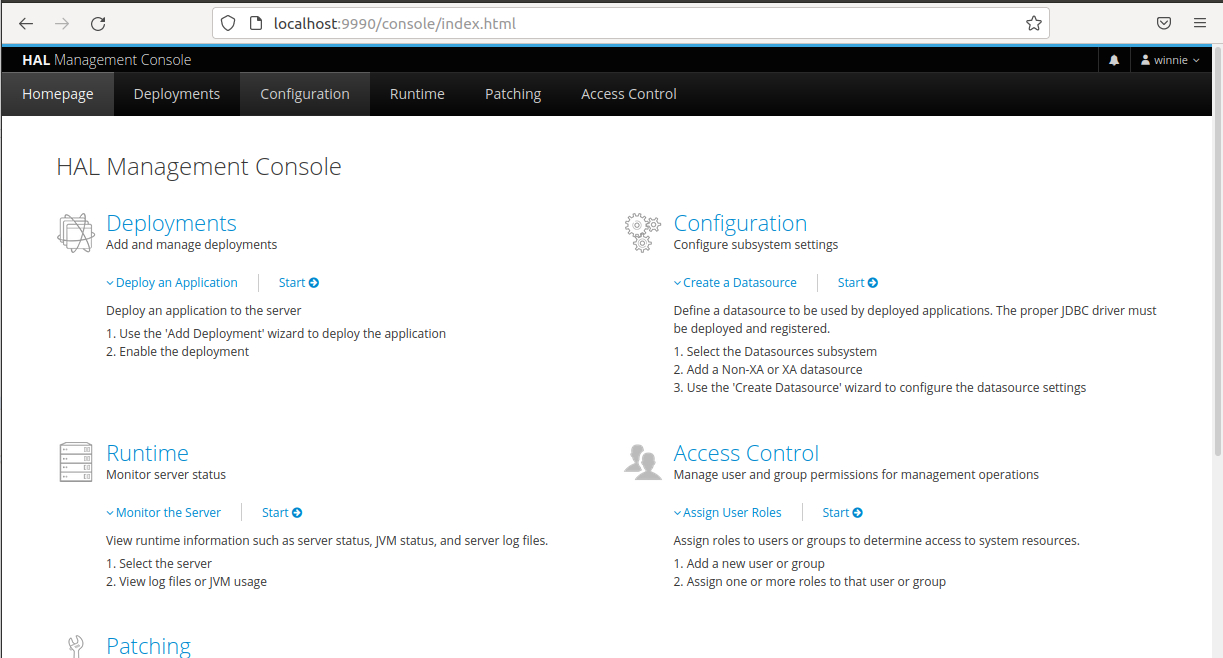Viewport: 1223px width, 658px height.
Task: Click the browser forward arrow
Action: pos(62,23)
